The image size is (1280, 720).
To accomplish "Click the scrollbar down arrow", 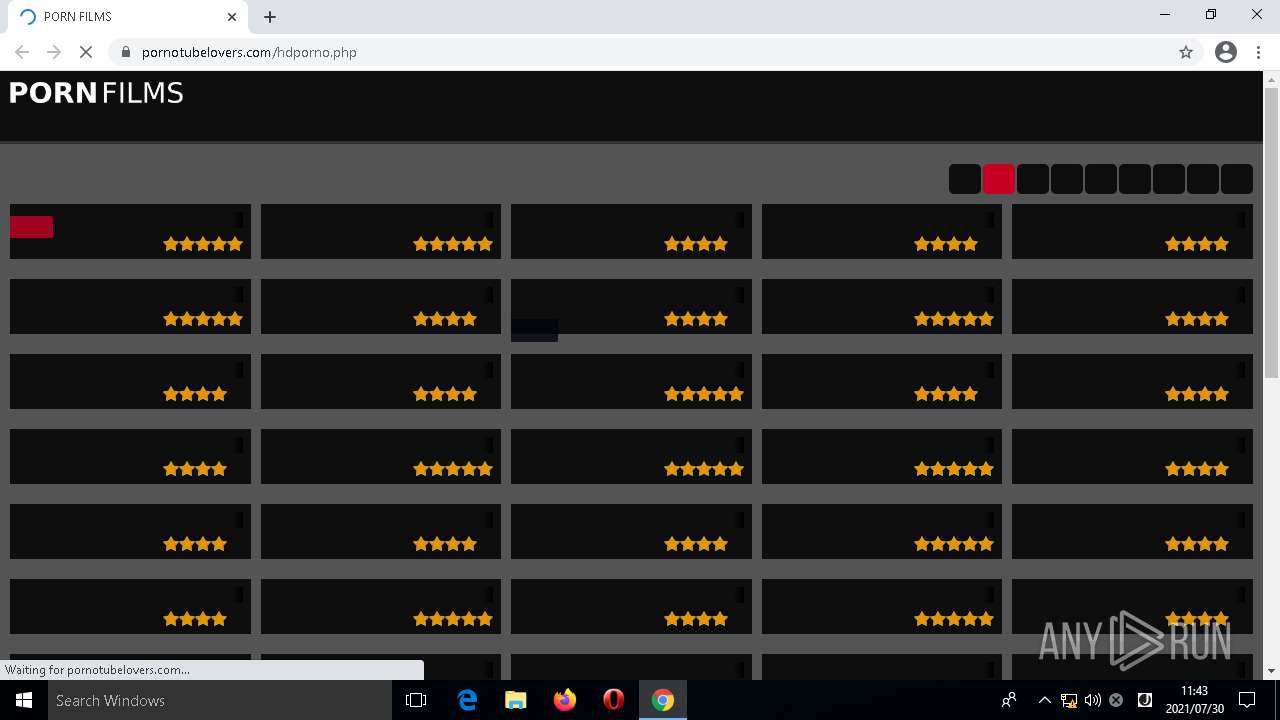I will tap(1272, 671).
